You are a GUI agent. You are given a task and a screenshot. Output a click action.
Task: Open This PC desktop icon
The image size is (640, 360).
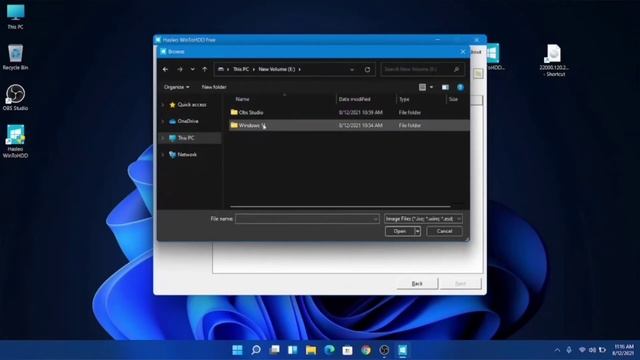coord(15,17)
